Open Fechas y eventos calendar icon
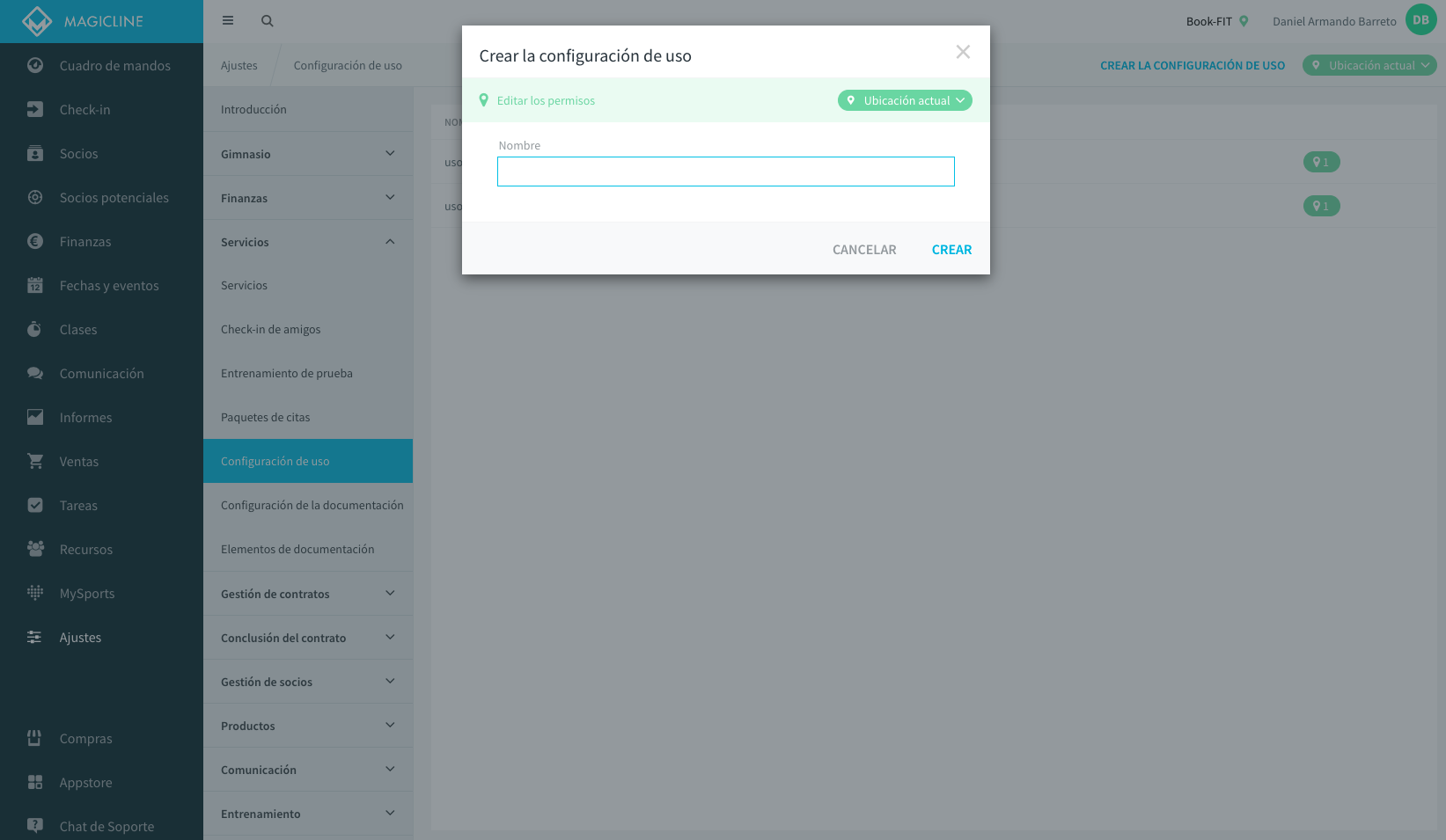This screenshot has height=840, width=1446. point(35,285)
